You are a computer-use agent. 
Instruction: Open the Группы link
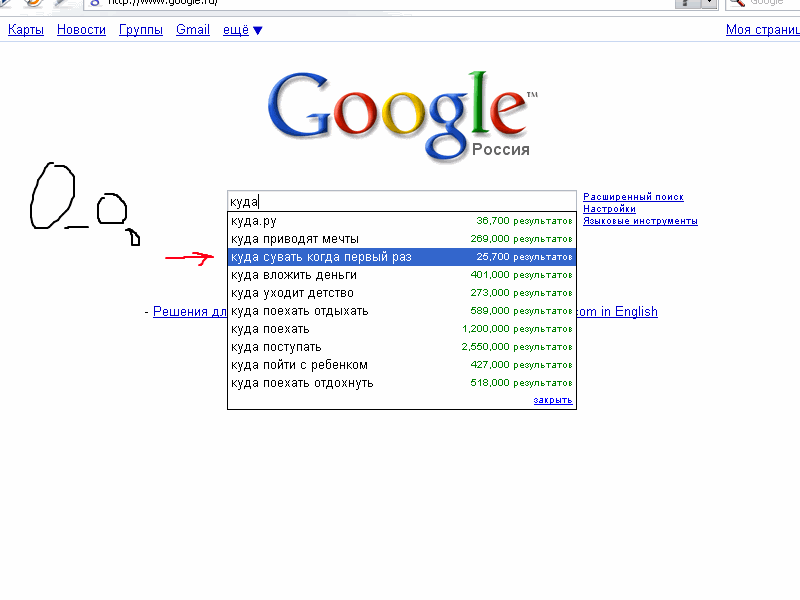(x=141, y=30)
